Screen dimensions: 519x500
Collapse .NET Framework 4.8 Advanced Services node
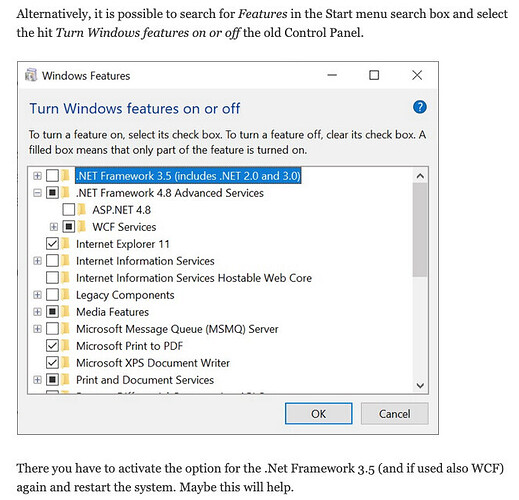coord(37,193)
